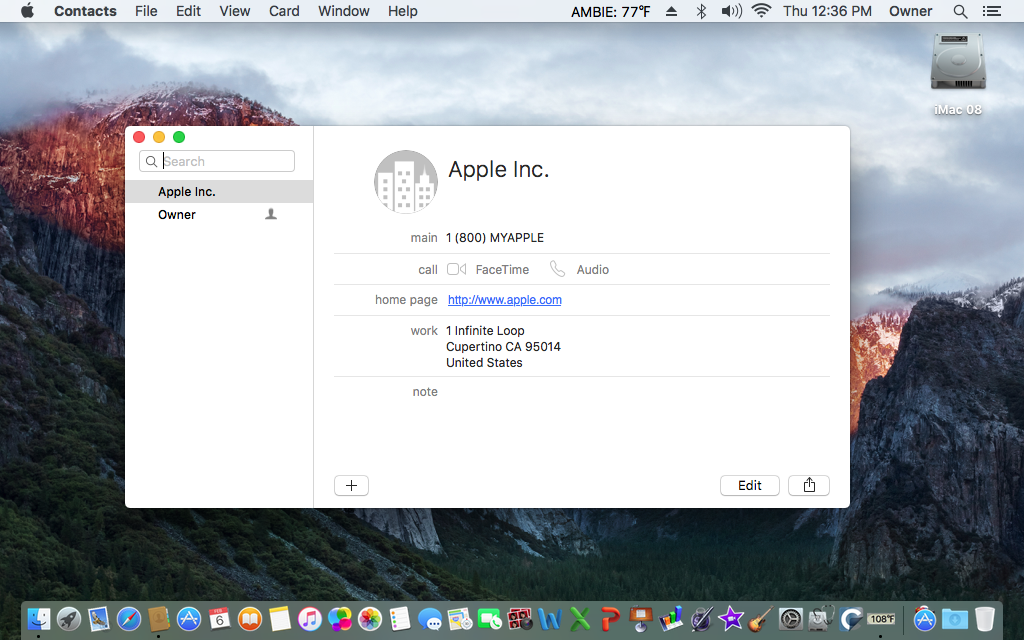Image resolution: width=1024 pixels, height=640 pixels.
Task: Click the Edit button on the card
Action: coord(750,485)
